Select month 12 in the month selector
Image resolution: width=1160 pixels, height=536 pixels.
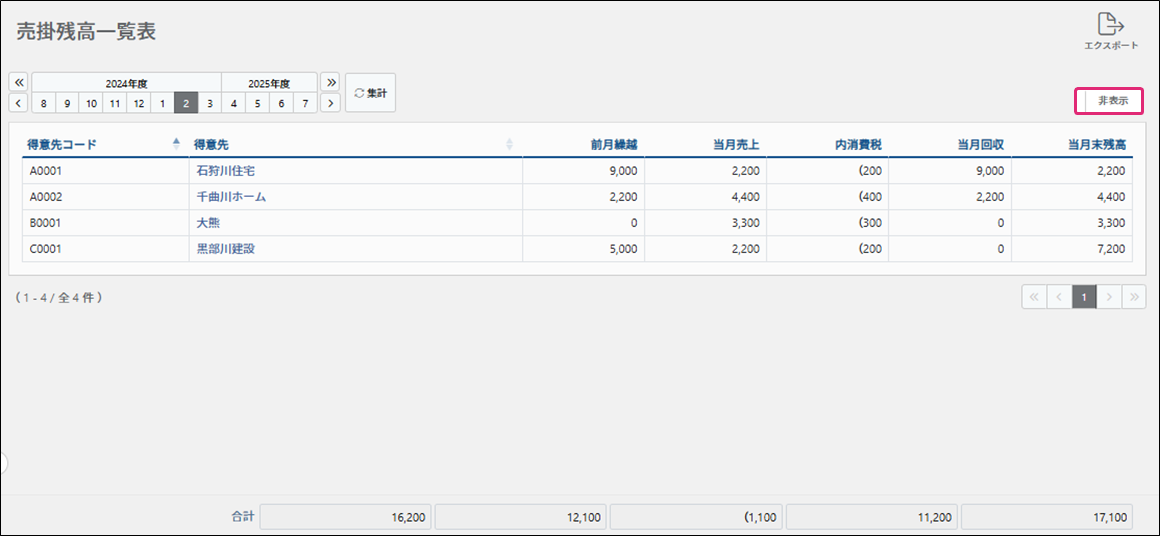(x=138, y=103)
